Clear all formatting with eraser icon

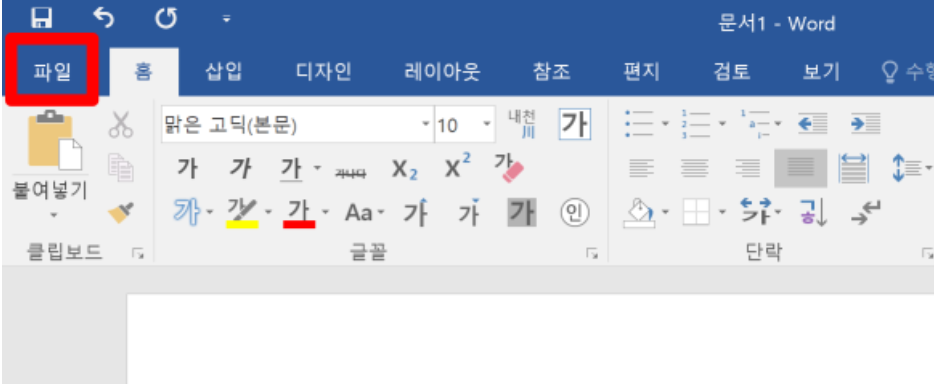[509, 168]
